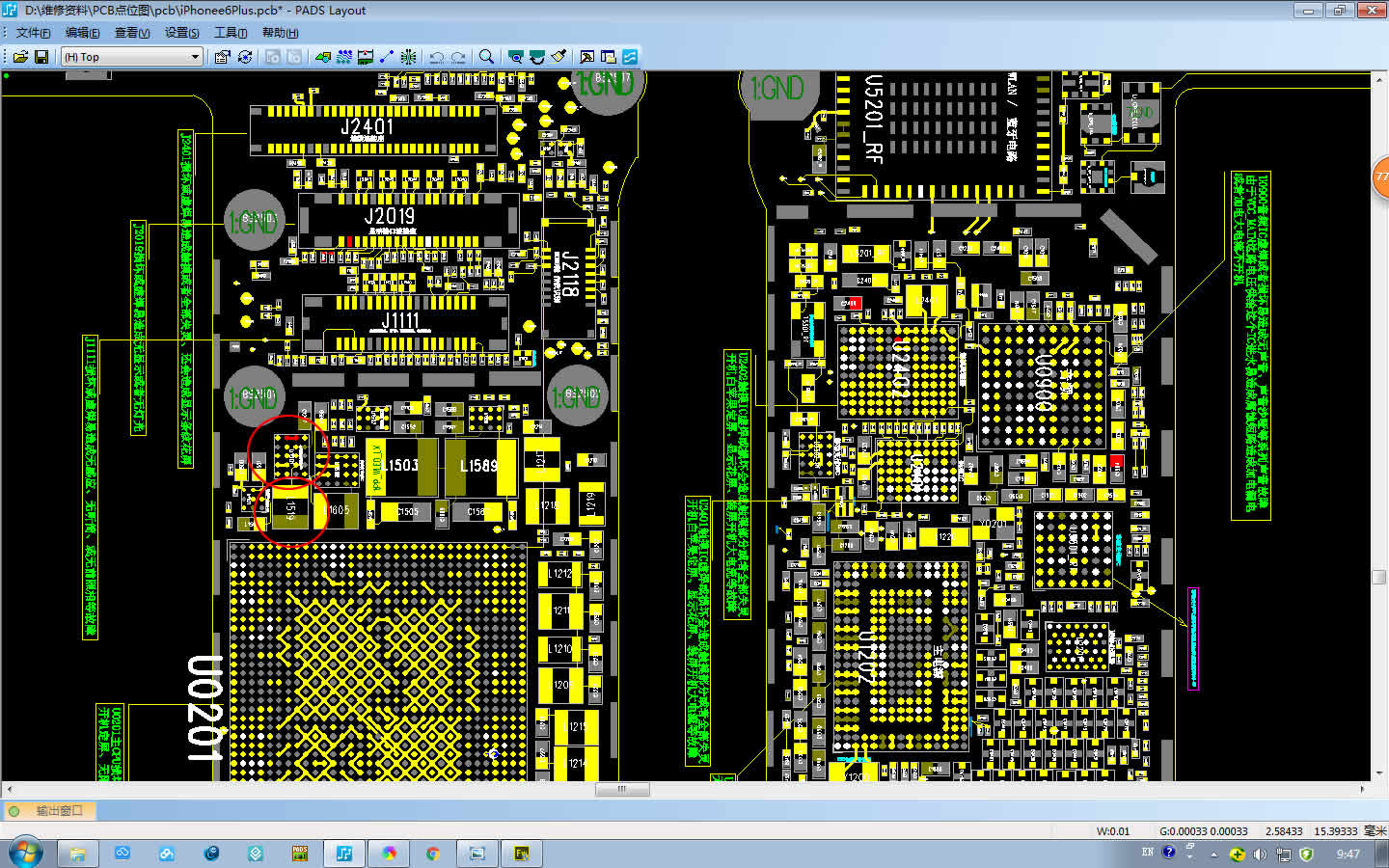Click the blue router link toolbar icon
Viewport: 1389px width, 868px height.
[630, 57]
